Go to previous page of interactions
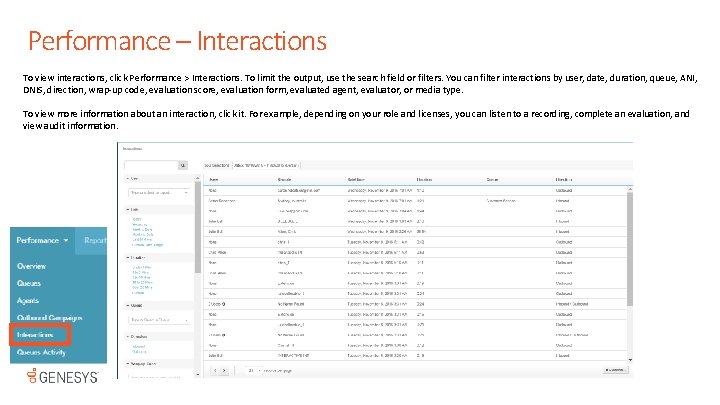This screenshot has height=405, width=720. point(215,371)
